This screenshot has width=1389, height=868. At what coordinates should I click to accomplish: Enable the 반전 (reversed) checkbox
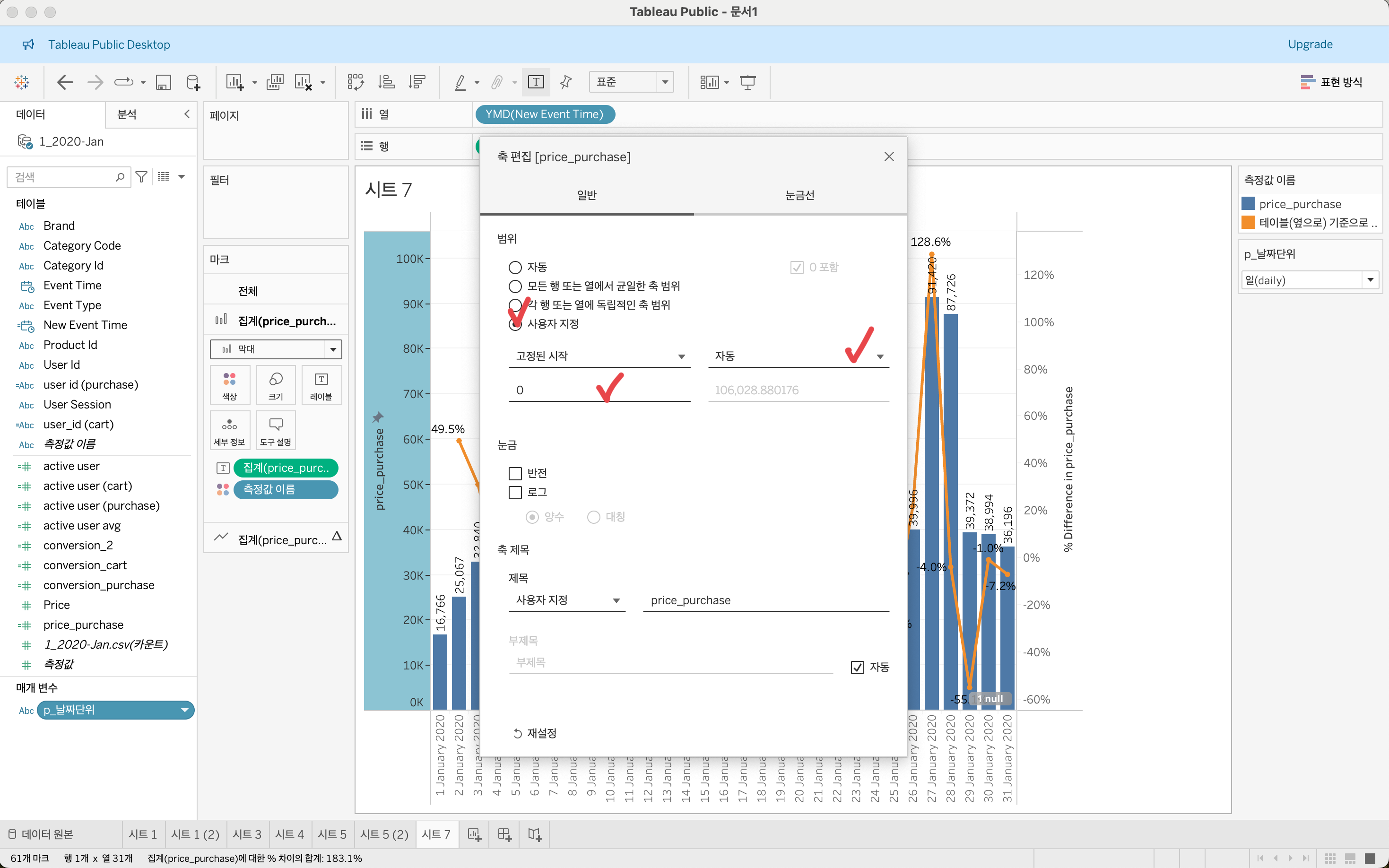(x=515, y=473)
